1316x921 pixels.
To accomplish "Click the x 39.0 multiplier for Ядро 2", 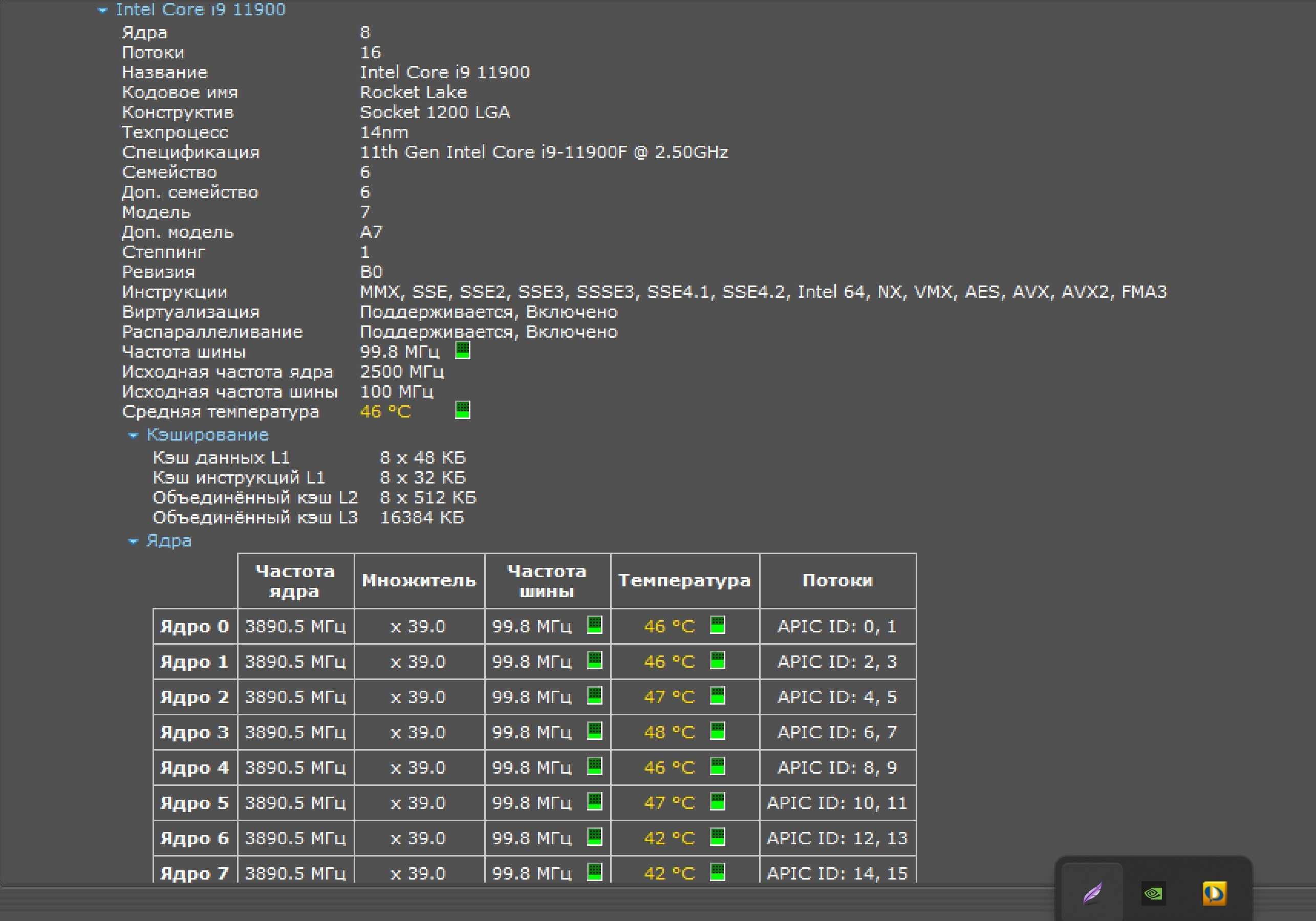I will (418, 697).
